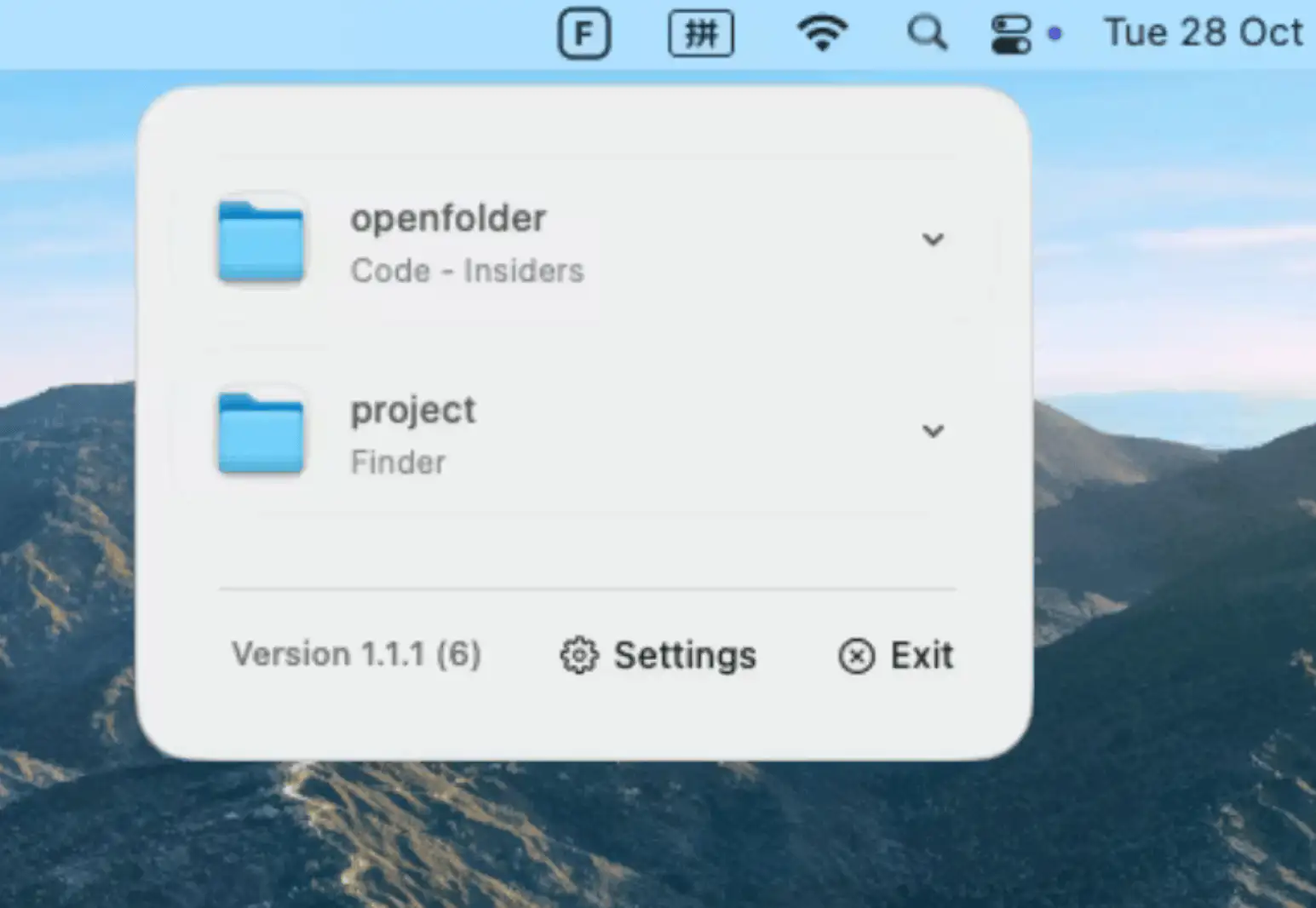Open the Wi-Fi status menu
The width and height of the screenshot is (1316, 908).
coord(821,34)
